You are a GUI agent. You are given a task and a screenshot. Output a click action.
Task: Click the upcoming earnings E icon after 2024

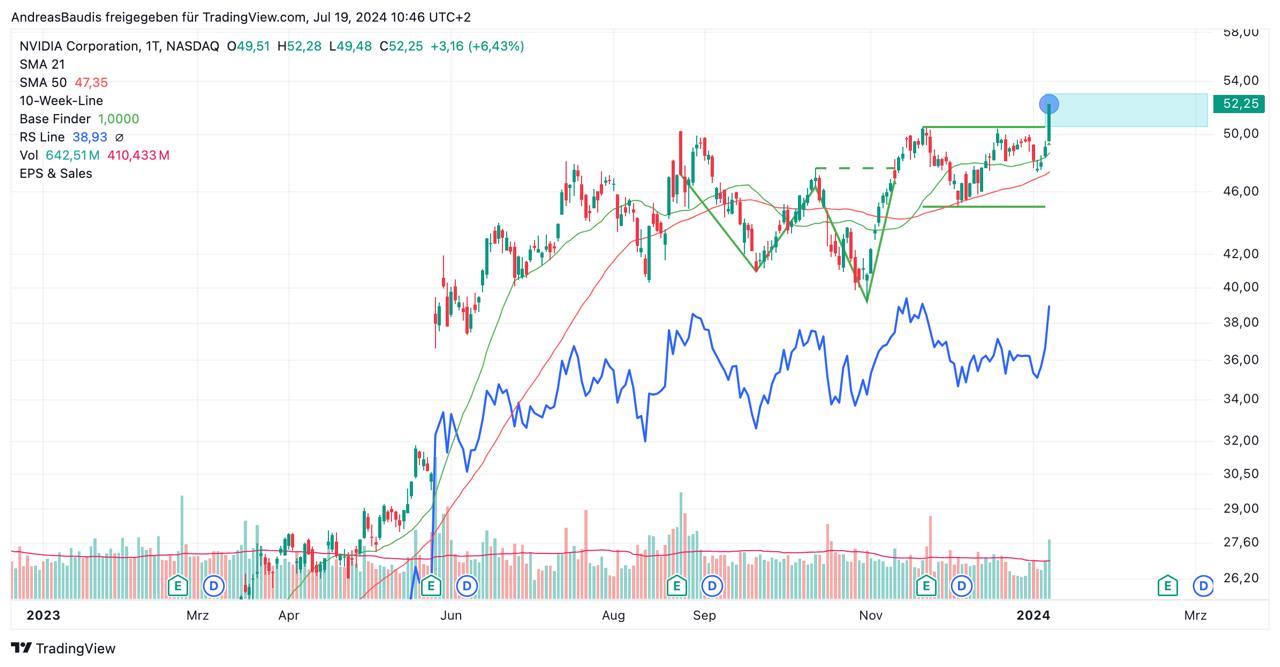[1167, 585]
